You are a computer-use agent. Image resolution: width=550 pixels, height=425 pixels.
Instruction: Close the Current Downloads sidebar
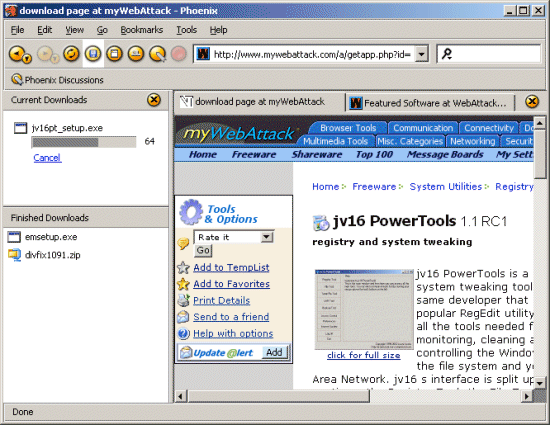(x=154, y=100)
